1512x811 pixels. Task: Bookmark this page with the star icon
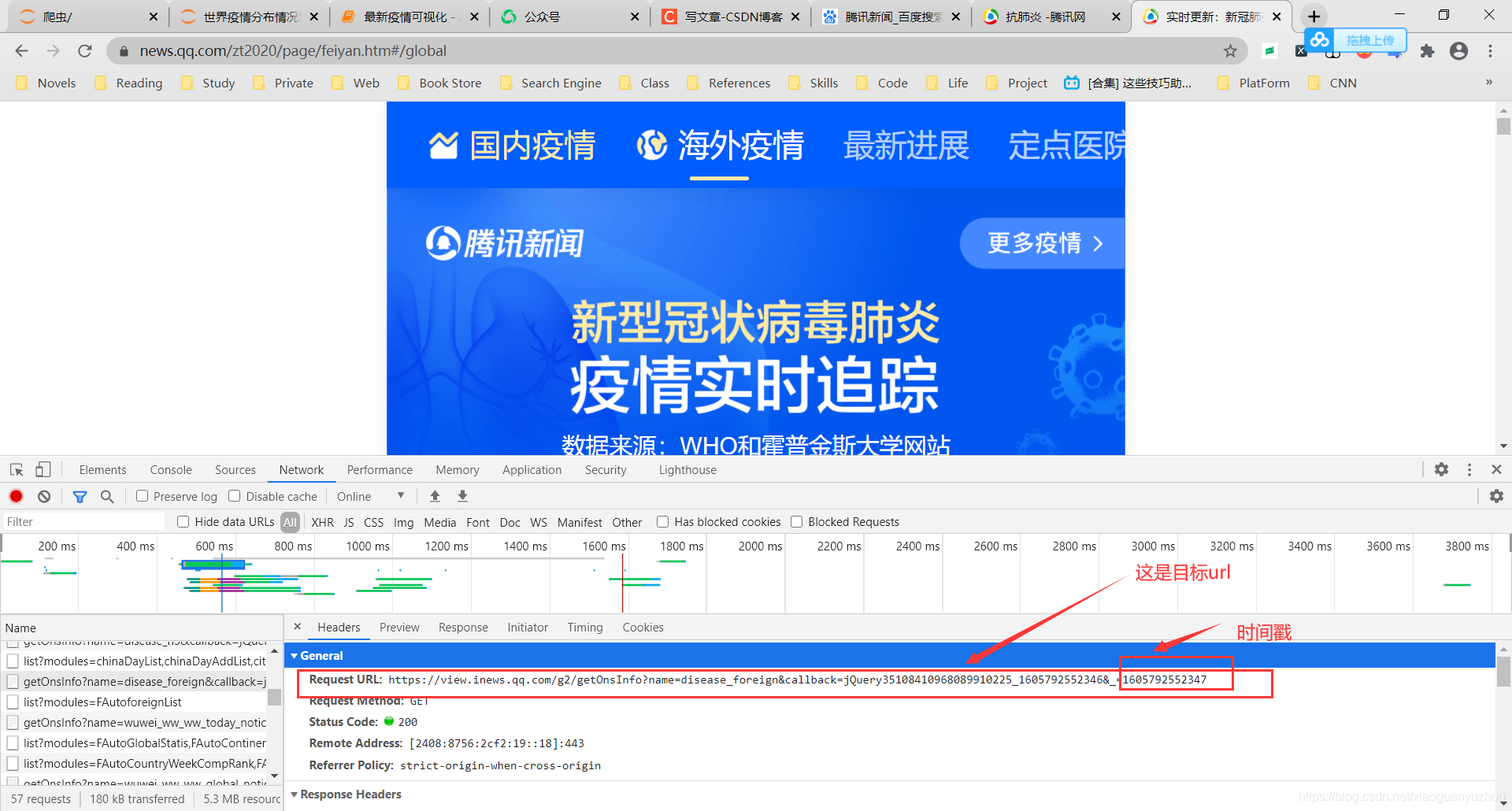pyautogui.click(x=1230, y=51)
